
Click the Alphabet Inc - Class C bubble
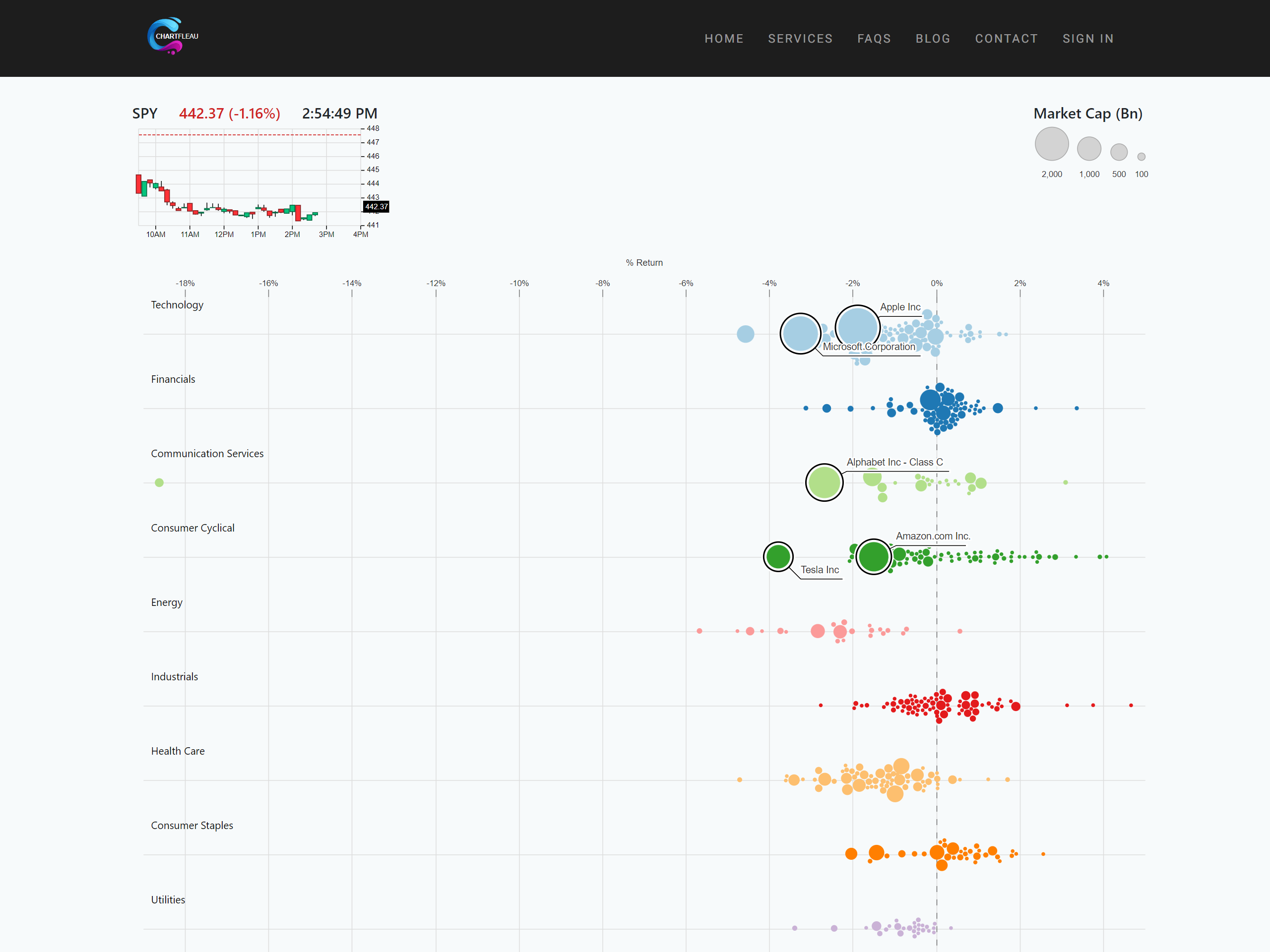click(825, 482)
